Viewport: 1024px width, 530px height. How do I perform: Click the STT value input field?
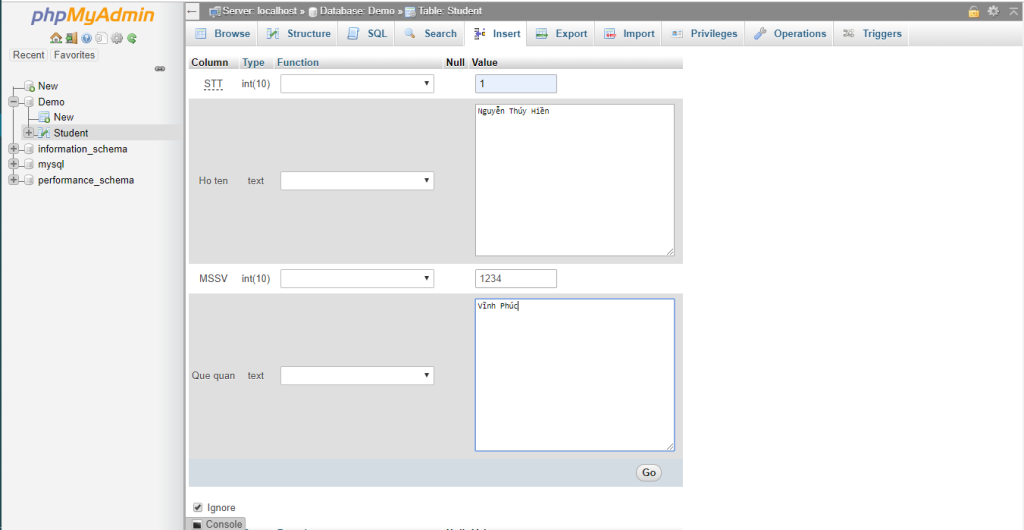point(516,84)
